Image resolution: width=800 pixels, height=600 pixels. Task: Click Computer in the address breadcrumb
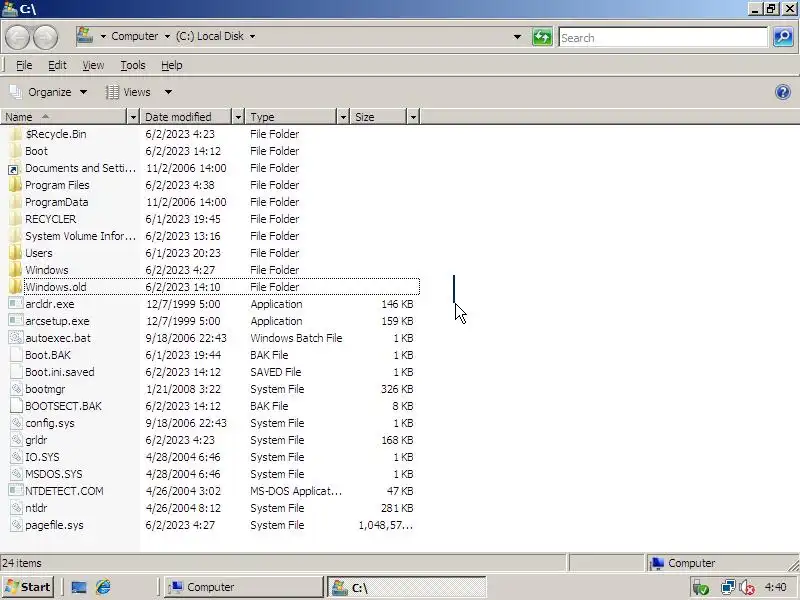click(135, 36)
